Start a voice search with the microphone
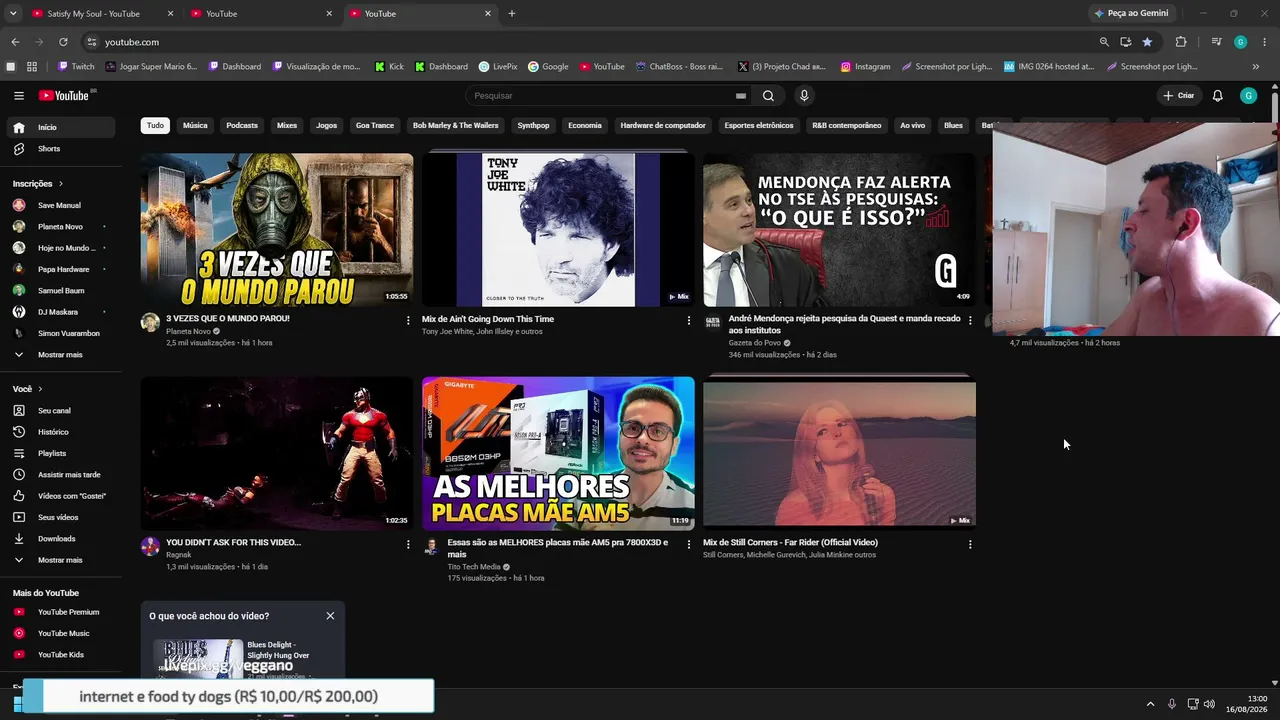This screenshot has height=720, width=1280. (x=804, y=96)
